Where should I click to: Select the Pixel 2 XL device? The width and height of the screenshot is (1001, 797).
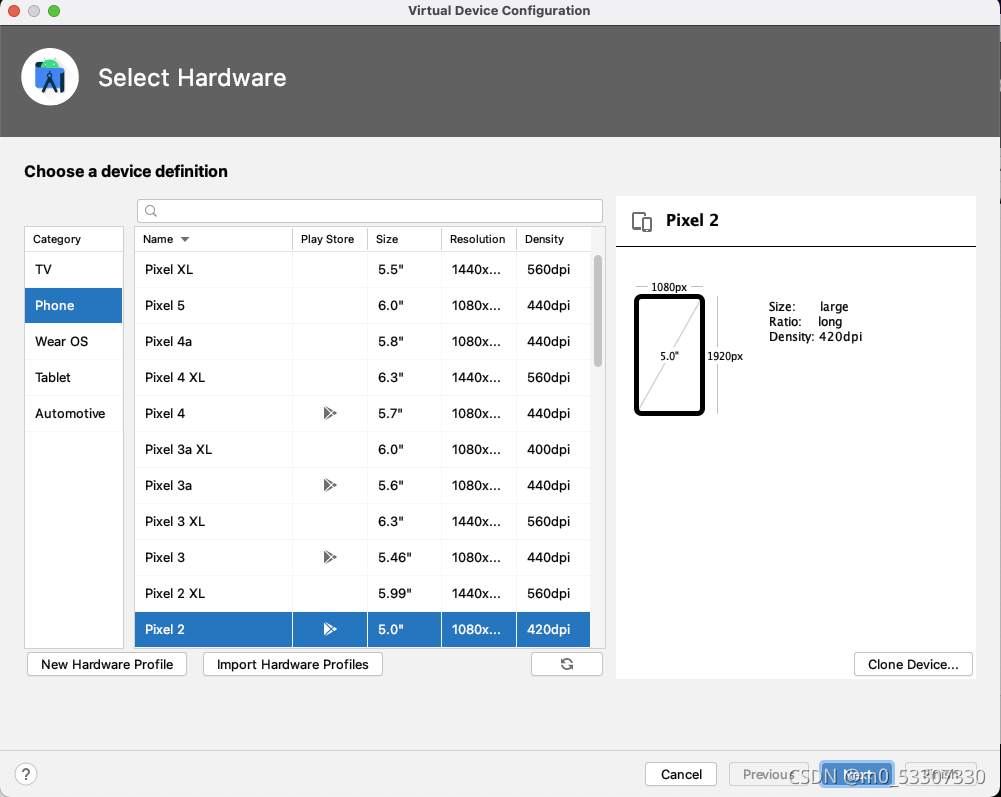coord(363,593)
